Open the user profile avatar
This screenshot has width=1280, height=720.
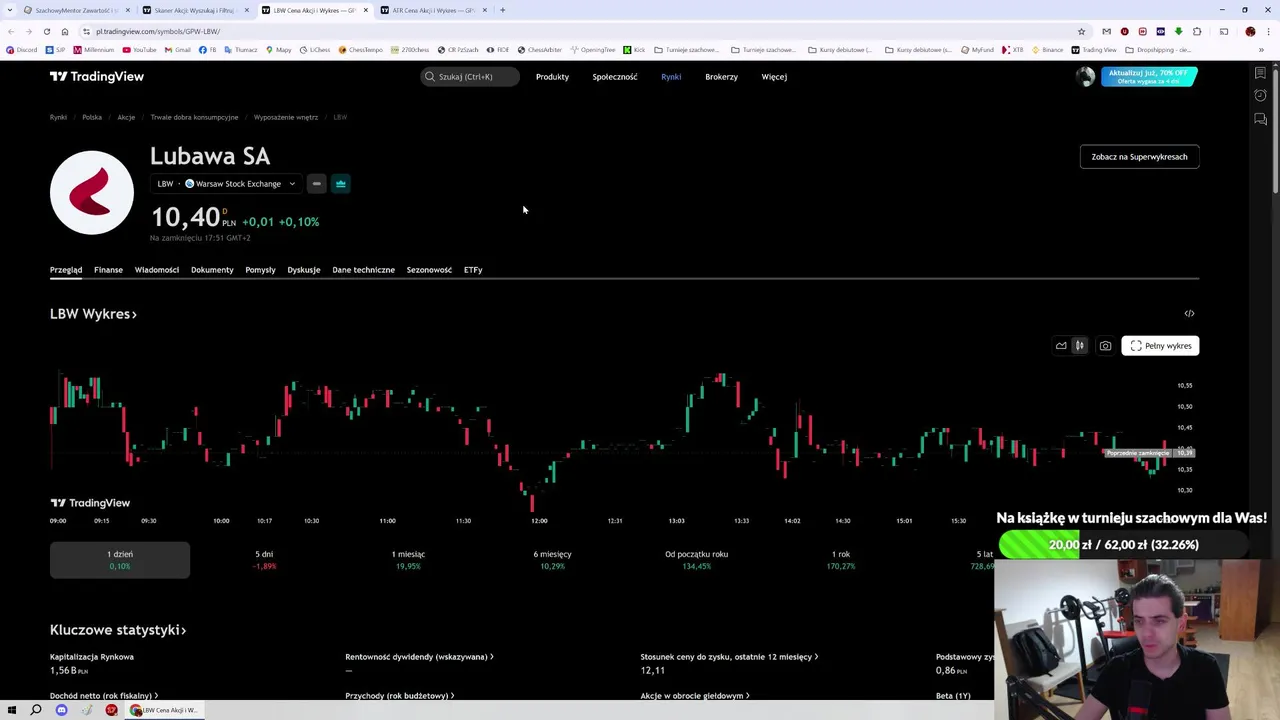(x=1085, y=76)
